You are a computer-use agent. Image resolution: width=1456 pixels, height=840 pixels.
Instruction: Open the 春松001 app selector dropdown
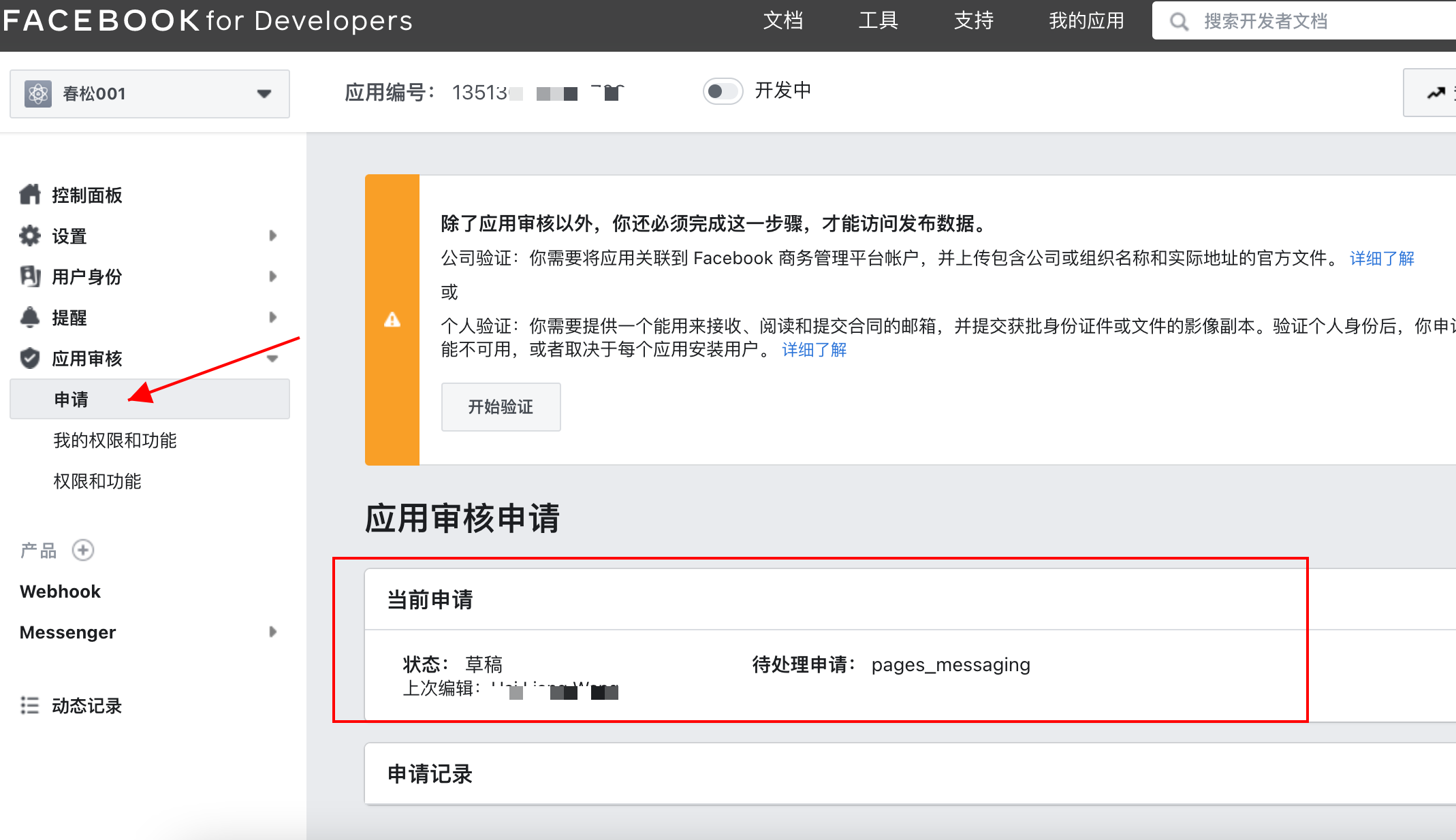pos(150,93)
